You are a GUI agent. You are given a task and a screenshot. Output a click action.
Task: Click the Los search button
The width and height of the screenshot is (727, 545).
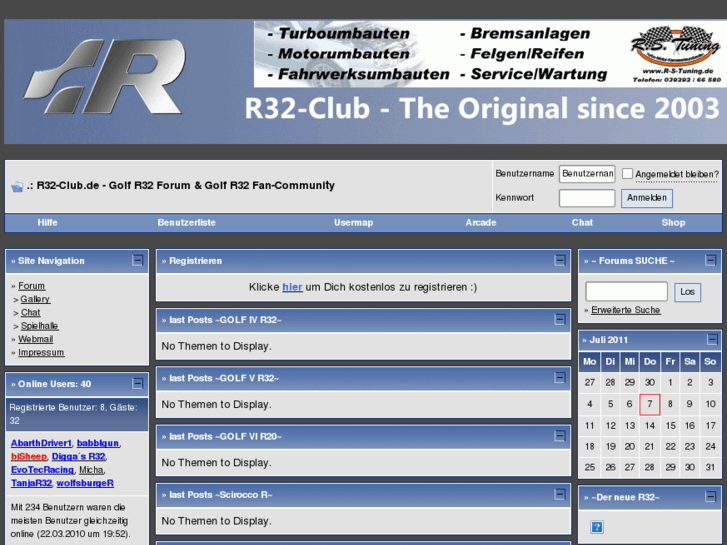click(x=687, y=292)
